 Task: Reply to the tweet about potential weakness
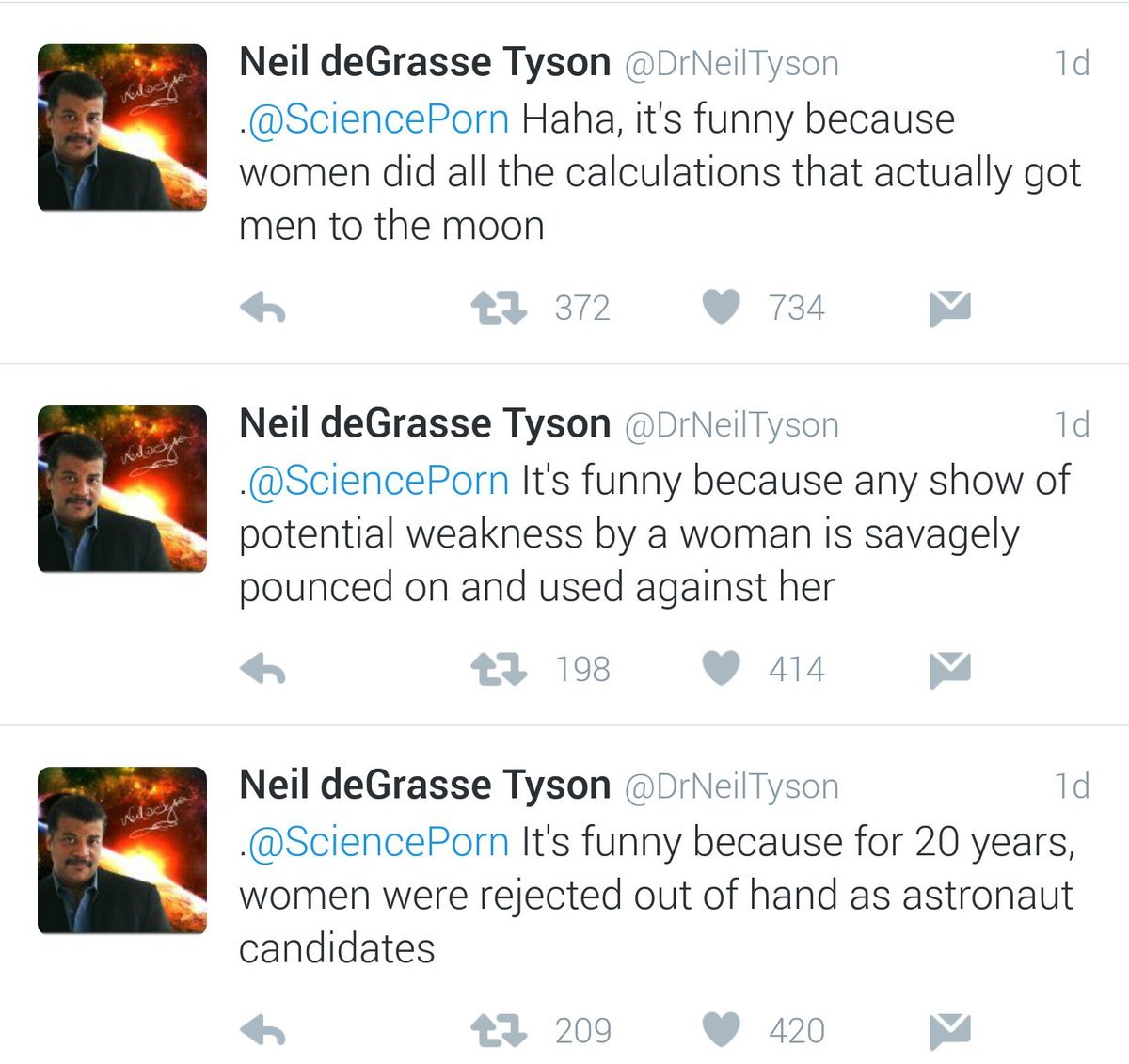pyautogui.click(x=263, y=669)
